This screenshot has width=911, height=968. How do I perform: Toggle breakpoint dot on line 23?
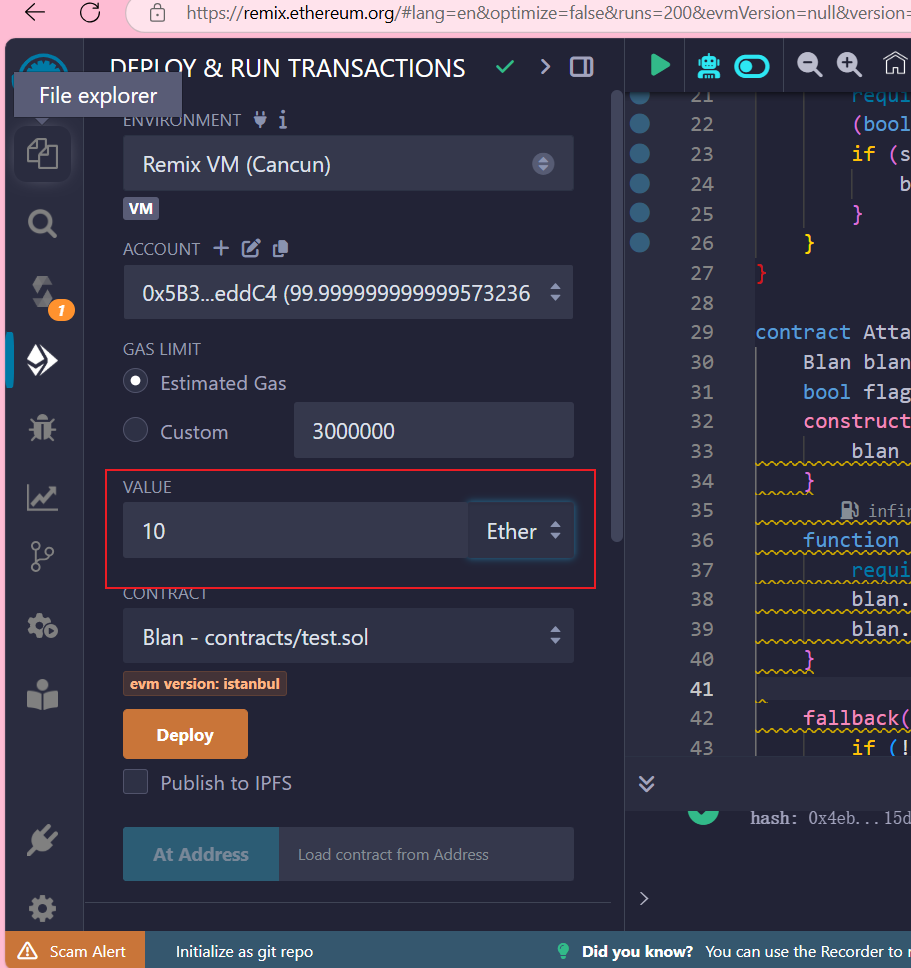click(640, 153)
